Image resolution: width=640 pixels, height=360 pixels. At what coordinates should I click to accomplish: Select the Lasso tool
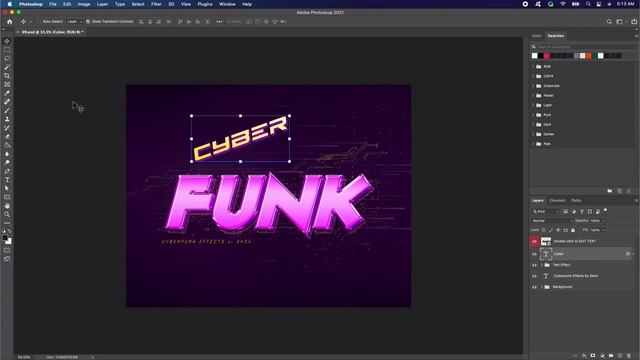pyautogui.click(x=7, y=58)
